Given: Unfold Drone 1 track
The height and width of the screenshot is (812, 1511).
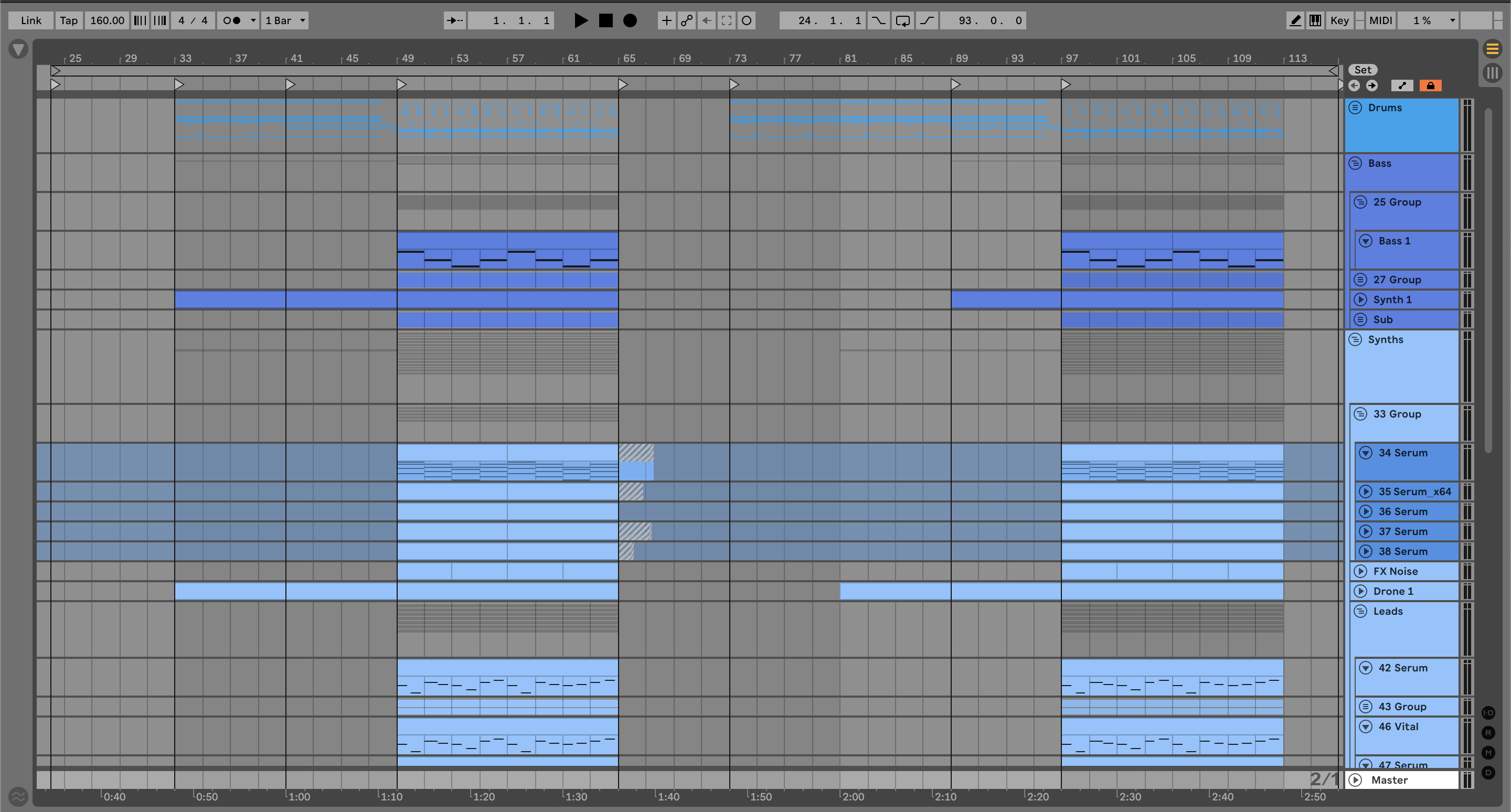Looking at the screenshot, I should pyautogui.click(x=1360, y=591).
